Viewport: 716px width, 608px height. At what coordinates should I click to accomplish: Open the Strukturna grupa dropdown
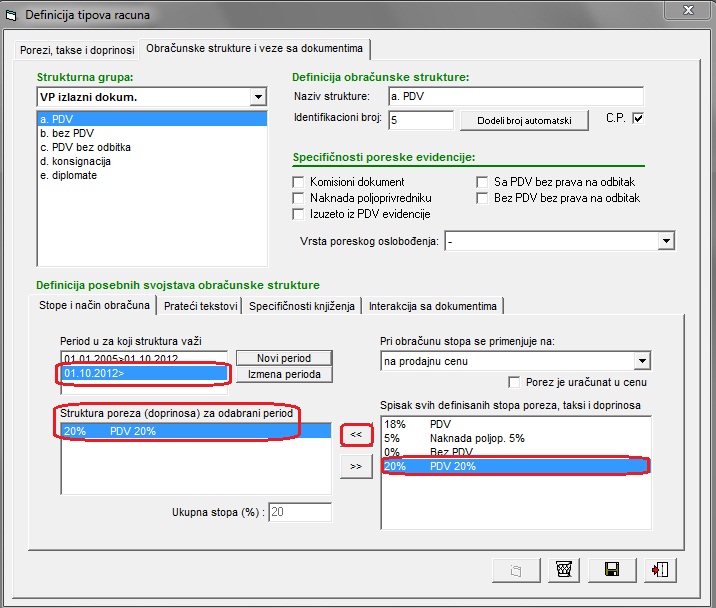click(258, 97)
